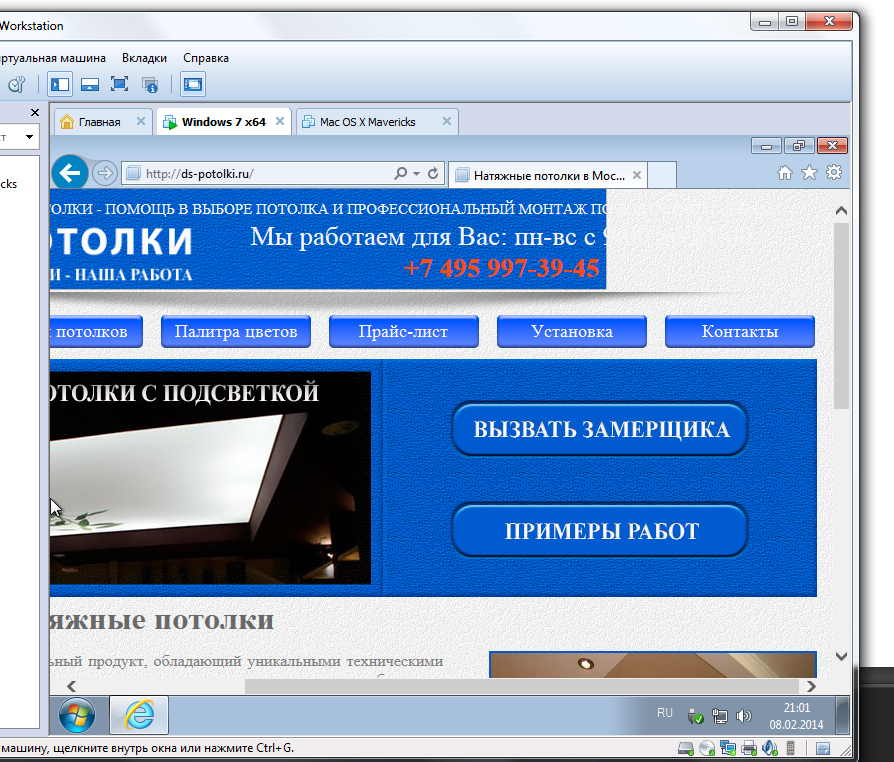This screenshot has height=762, width=894.
Task: Open IE favorites star icon
Action: pos(809,173)
